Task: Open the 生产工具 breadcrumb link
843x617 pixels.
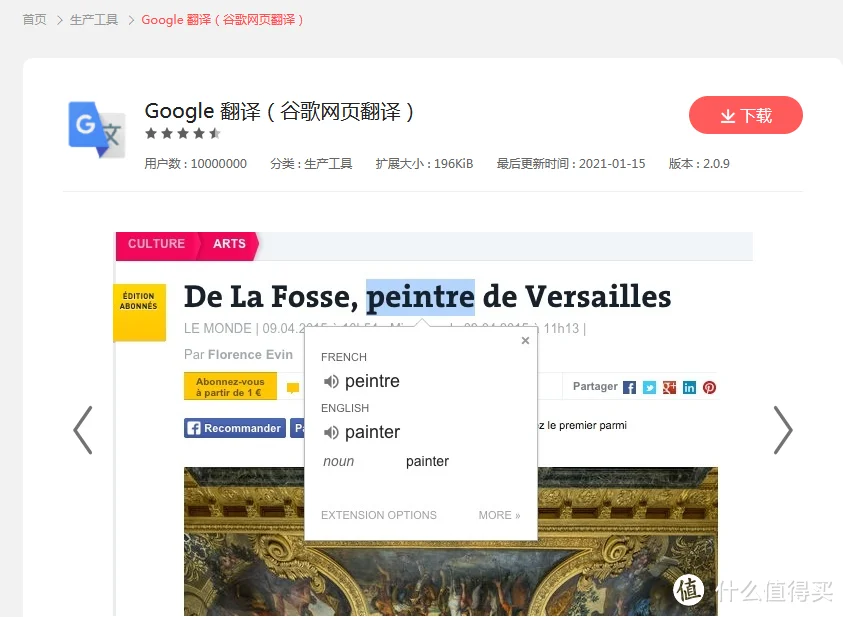Action: tap(94, 20)
